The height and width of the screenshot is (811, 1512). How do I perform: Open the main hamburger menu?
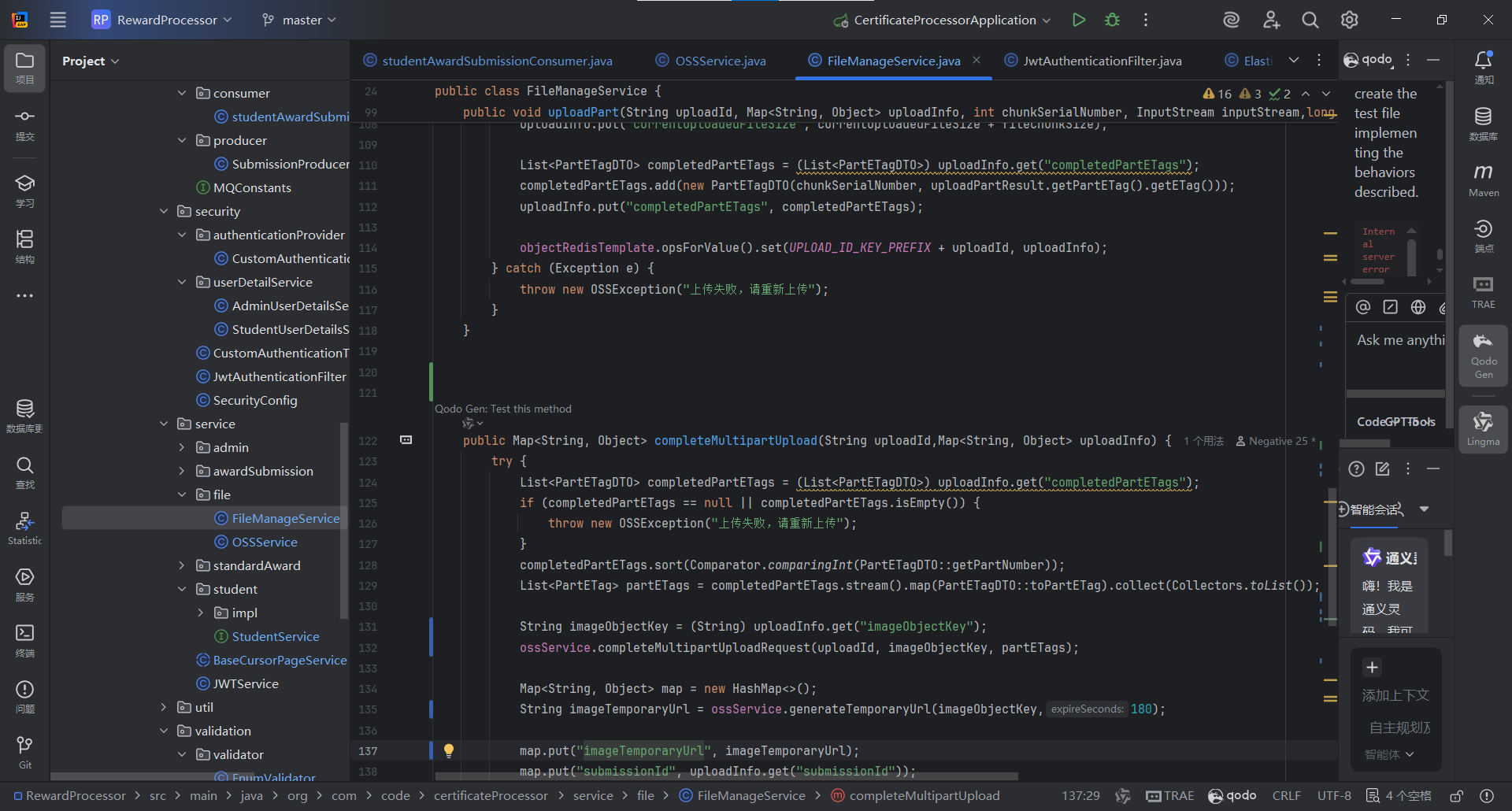tap(58, 20)
